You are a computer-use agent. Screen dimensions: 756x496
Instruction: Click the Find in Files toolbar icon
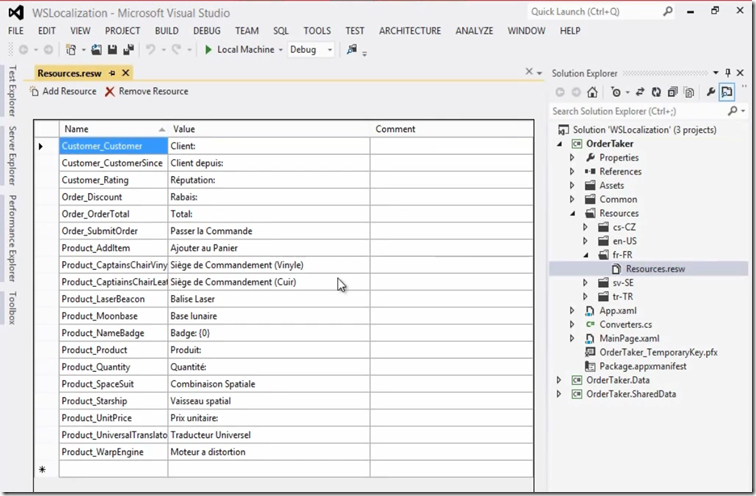coord(352,50)
